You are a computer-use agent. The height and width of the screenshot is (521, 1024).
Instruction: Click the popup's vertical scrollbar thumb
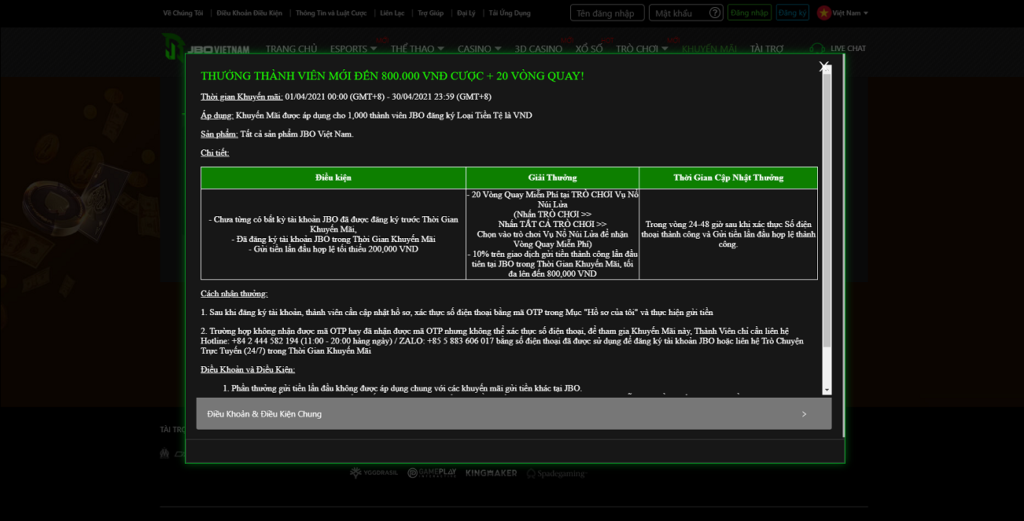point(827,210)
